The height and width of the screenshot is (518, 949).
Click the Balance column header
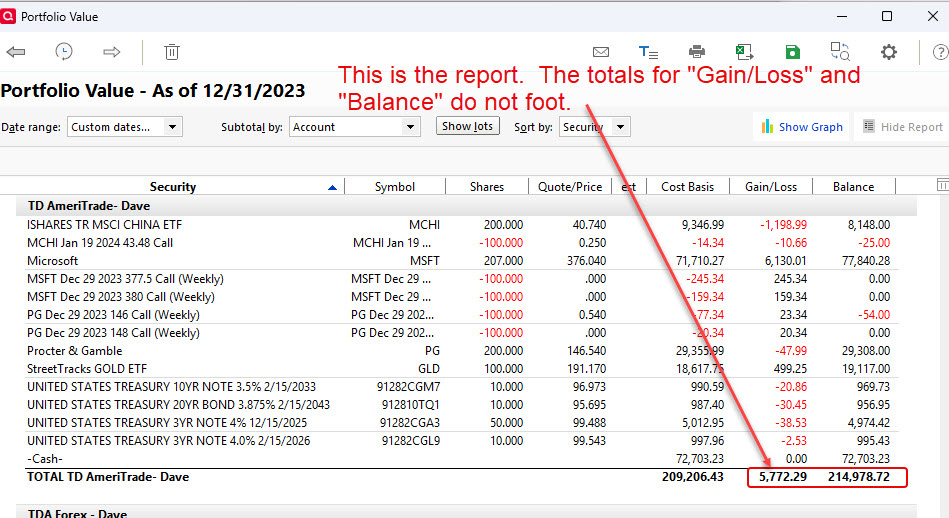[853, 186]
